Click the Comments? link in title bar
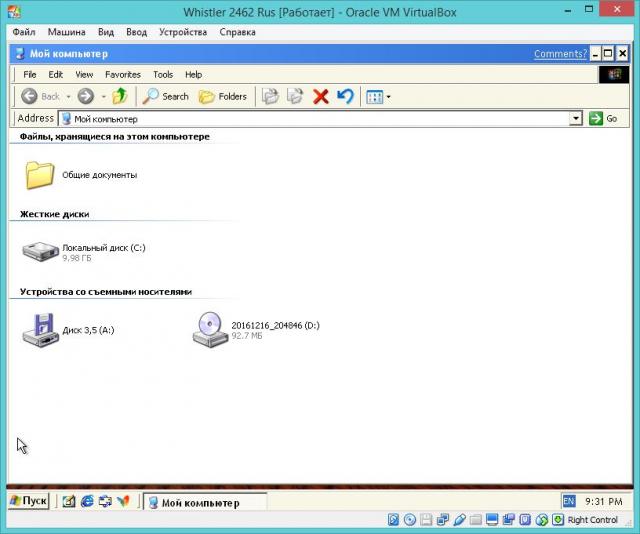The image size is (640, 534). (x=560, y=54)
